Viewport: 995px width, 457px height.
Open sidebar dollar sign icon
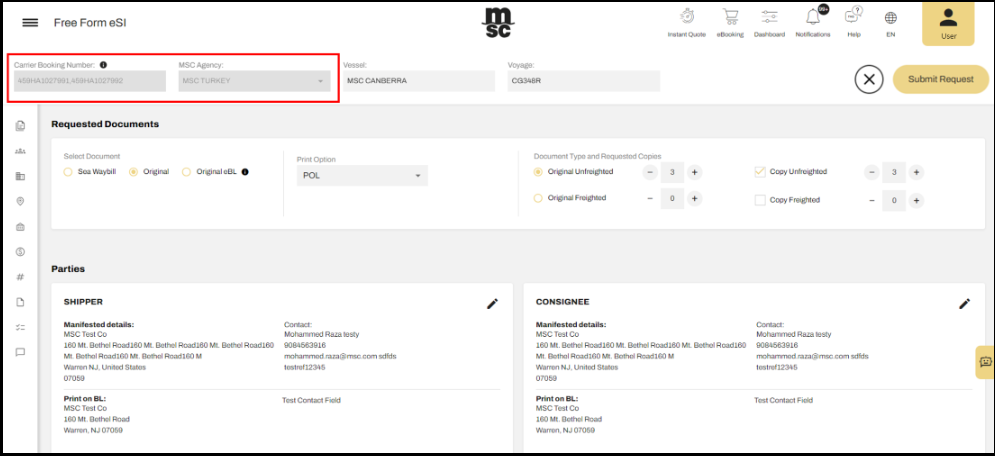(20, 252)
